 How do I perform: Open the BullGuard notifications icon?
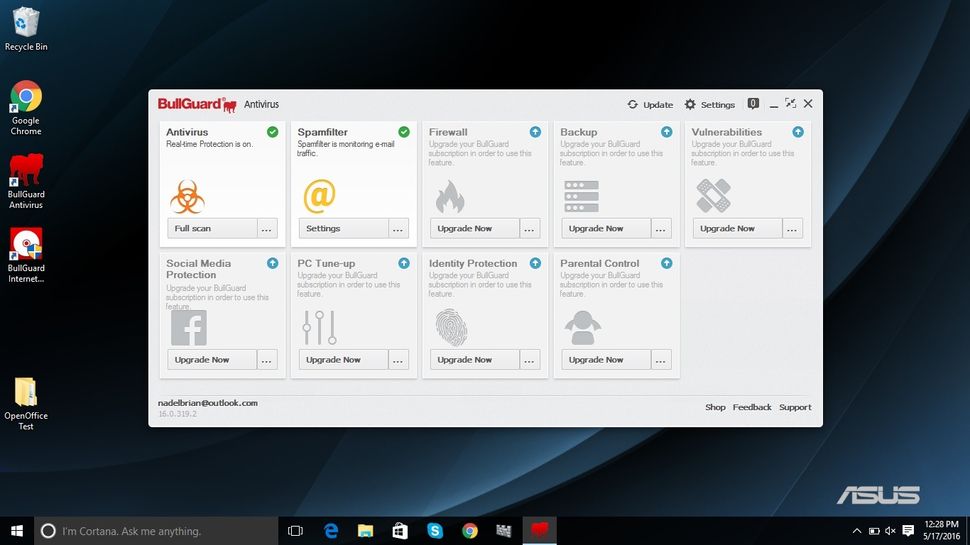point(753,104)
